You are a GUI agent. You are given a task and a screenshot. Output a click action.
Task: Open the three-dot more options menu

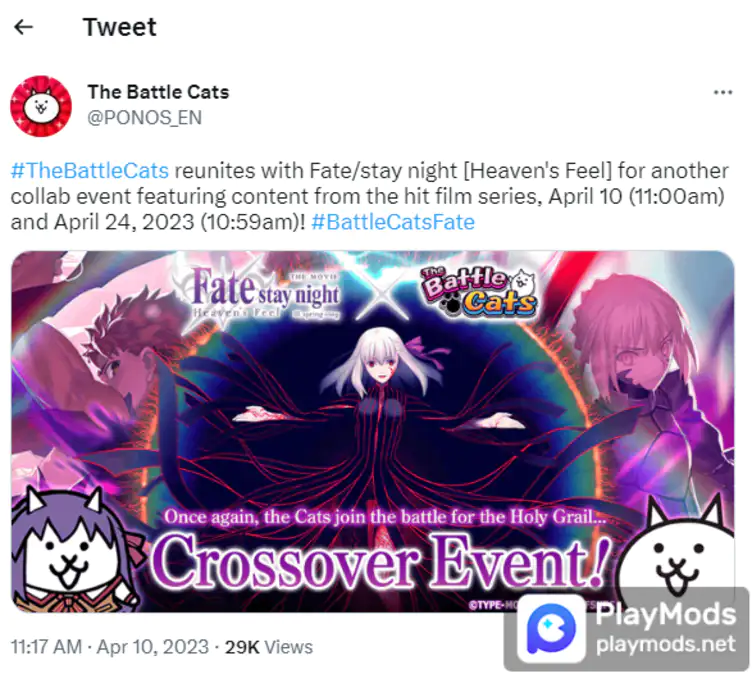click(723, 92)
